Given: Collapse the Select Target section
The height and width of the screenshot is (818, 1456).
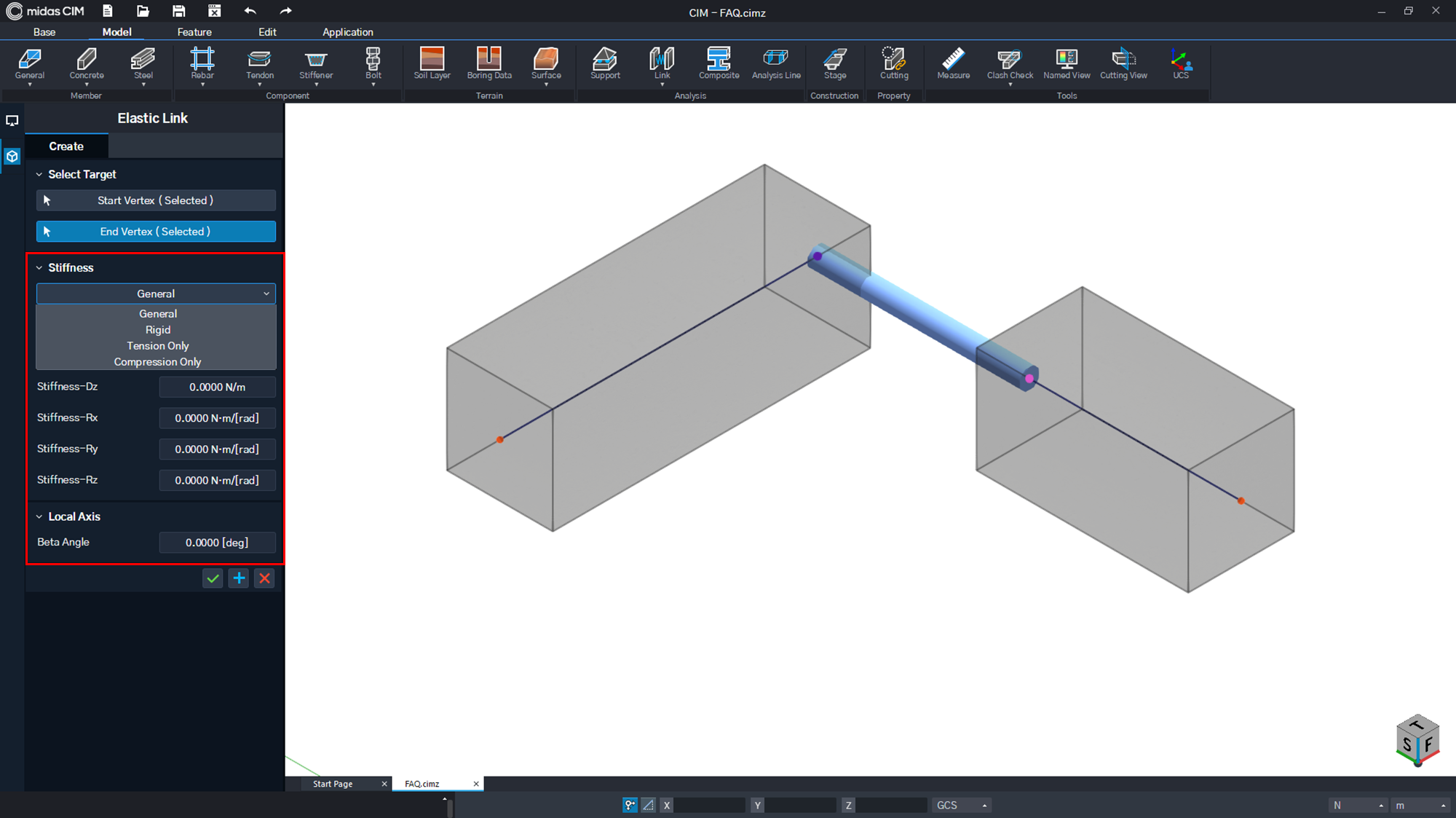Looking at the screenshot, I should pyautogui.click(x=39, y=175).
